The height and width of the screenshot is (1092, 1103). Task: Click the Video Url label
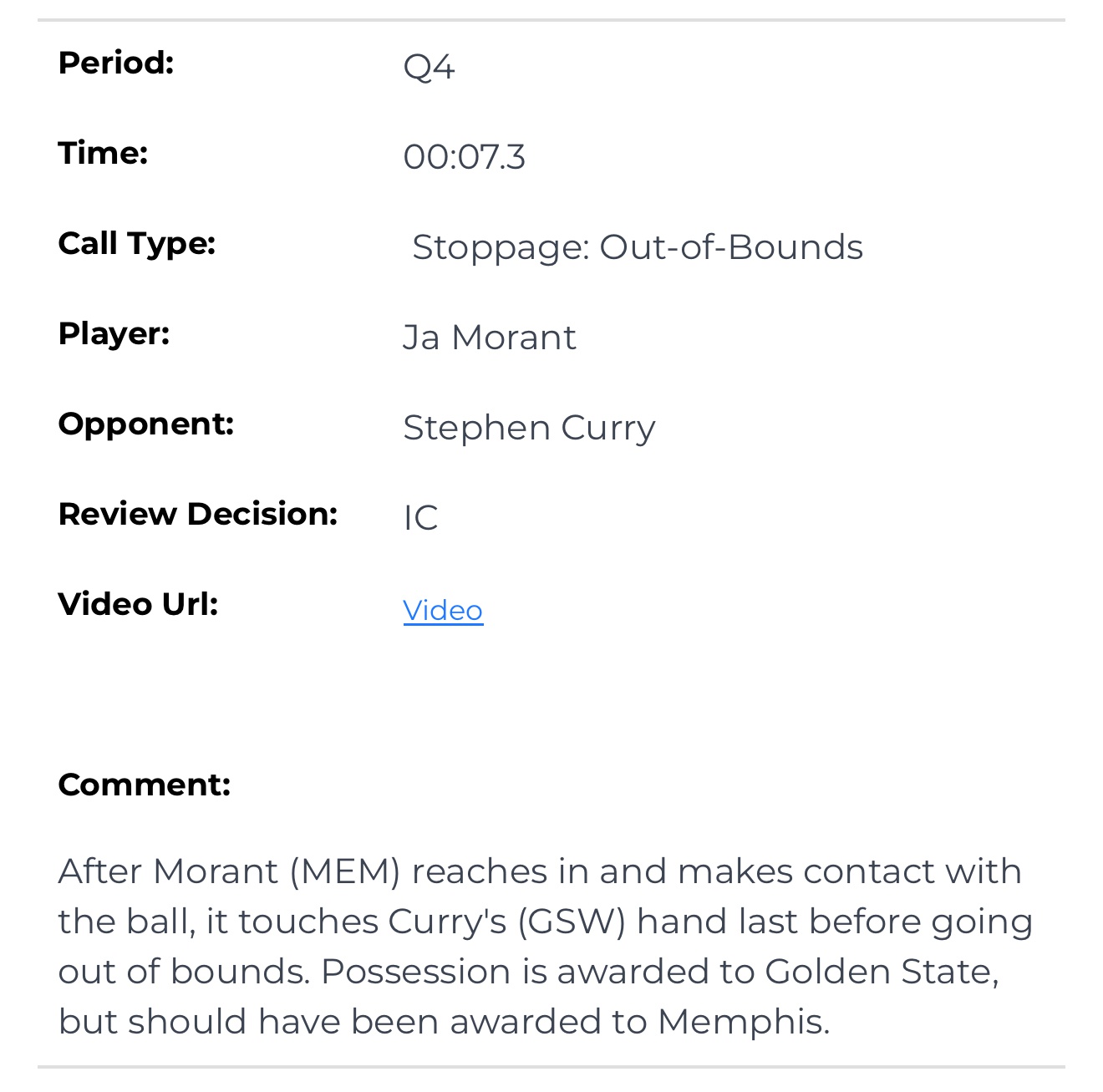[138, 605]
